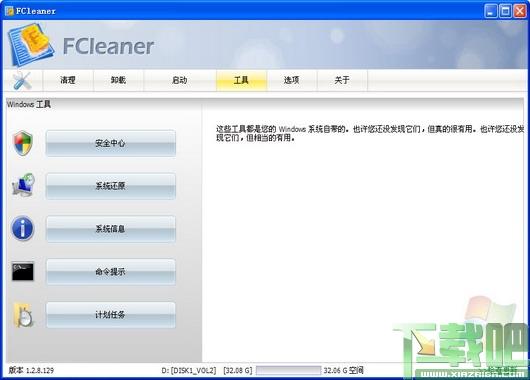The height and width of the screenshot is (380, 530).
Task: Click the Security Center shield icon
Action: pyautogui.click(x=23, y=143)
